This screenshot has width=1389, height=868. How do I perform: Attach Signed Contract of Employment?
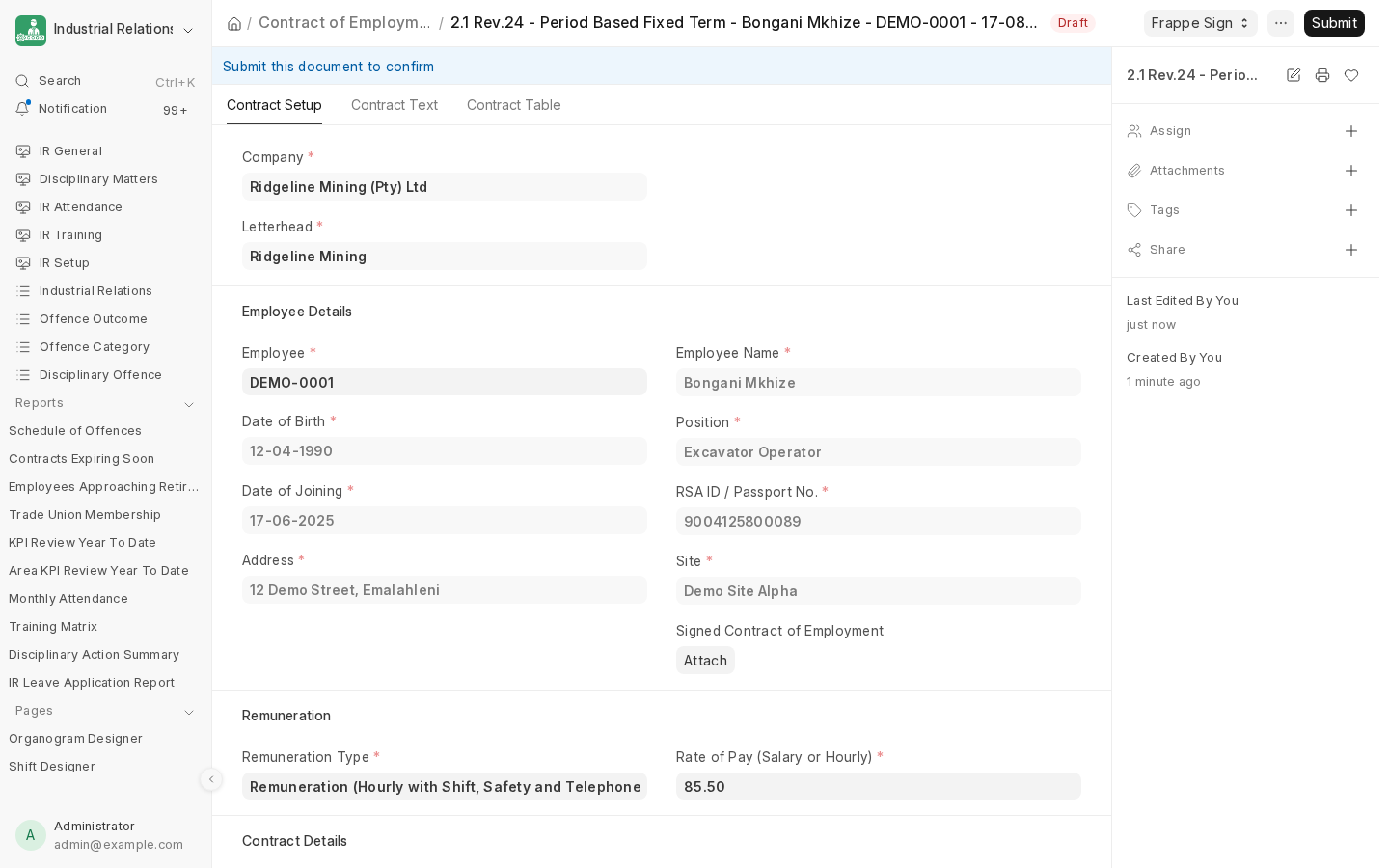click(x=705, y=661)
